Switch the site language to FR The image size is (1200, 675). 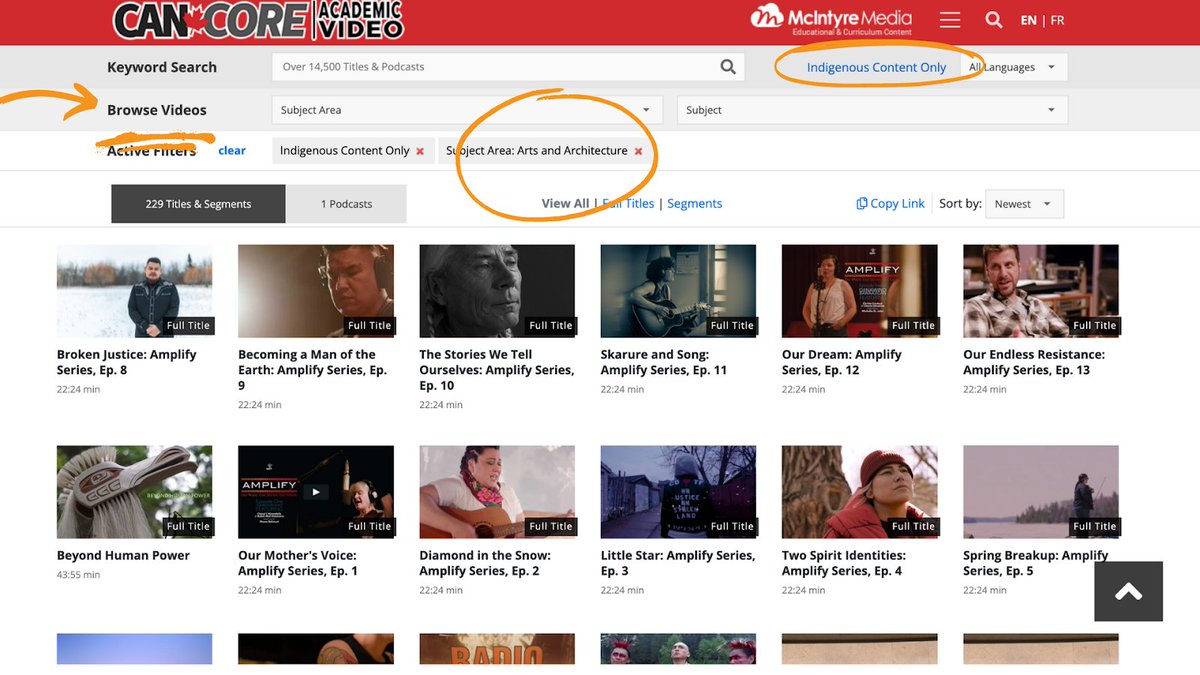click(1057, 19)
